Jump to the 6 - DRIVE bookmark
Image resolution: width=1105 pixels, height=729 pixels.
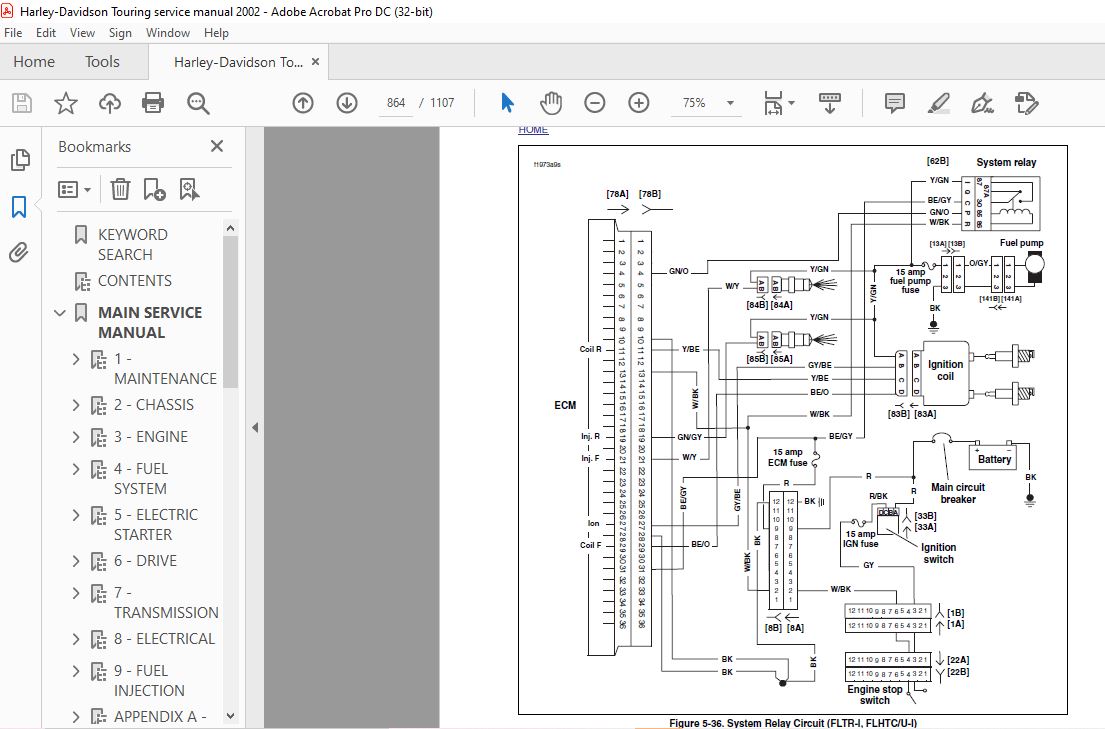coord(145,561)
